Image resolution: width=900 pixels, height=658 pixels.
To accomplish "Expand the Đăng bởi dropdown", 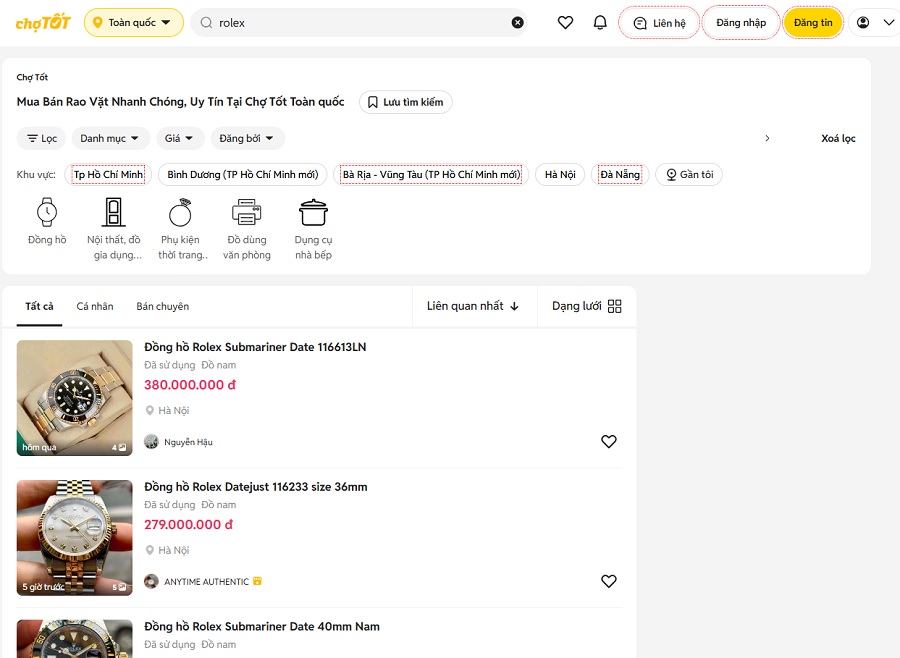I will 247,138.
